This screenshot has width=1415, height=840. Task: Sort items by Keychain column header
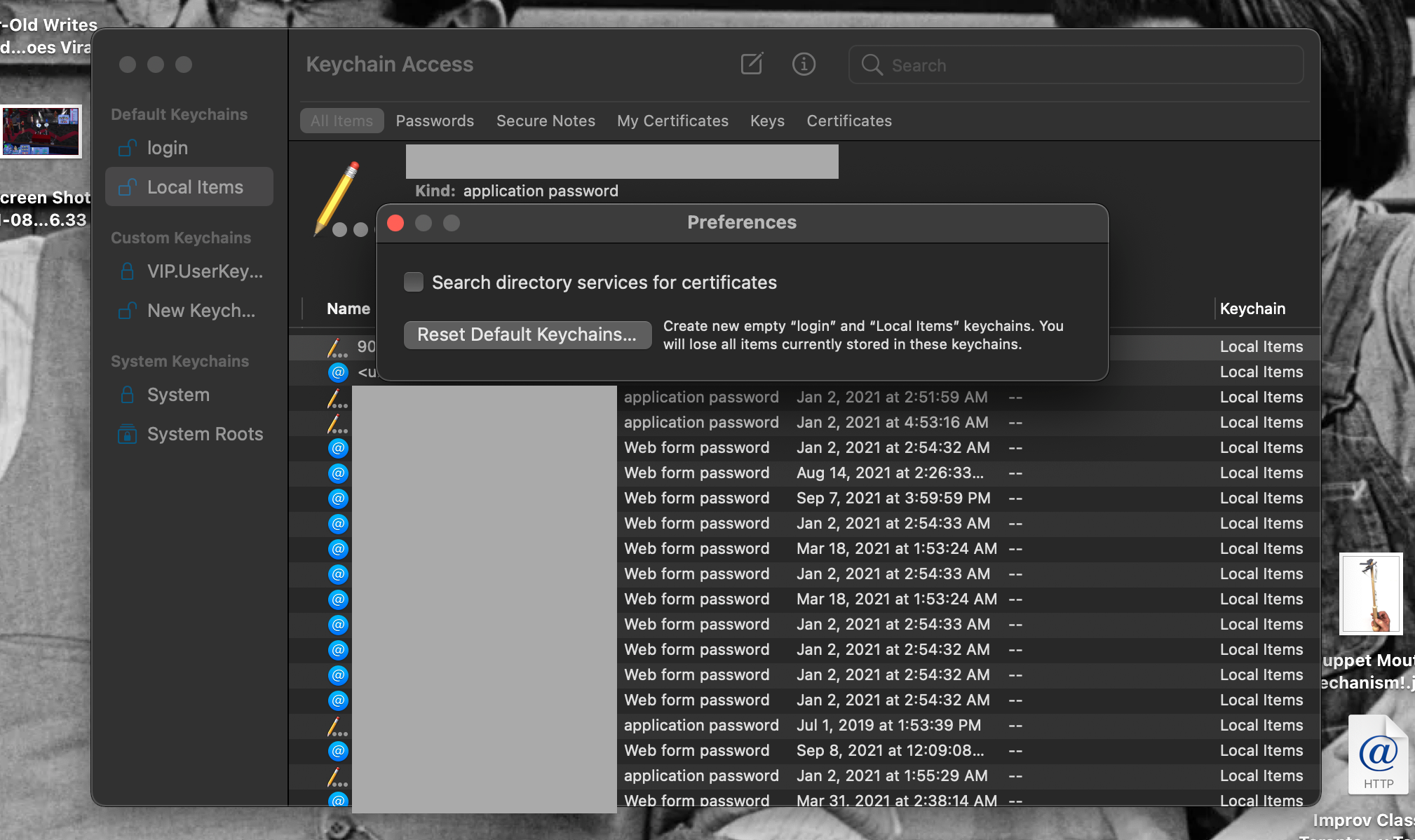point(1252,309)
